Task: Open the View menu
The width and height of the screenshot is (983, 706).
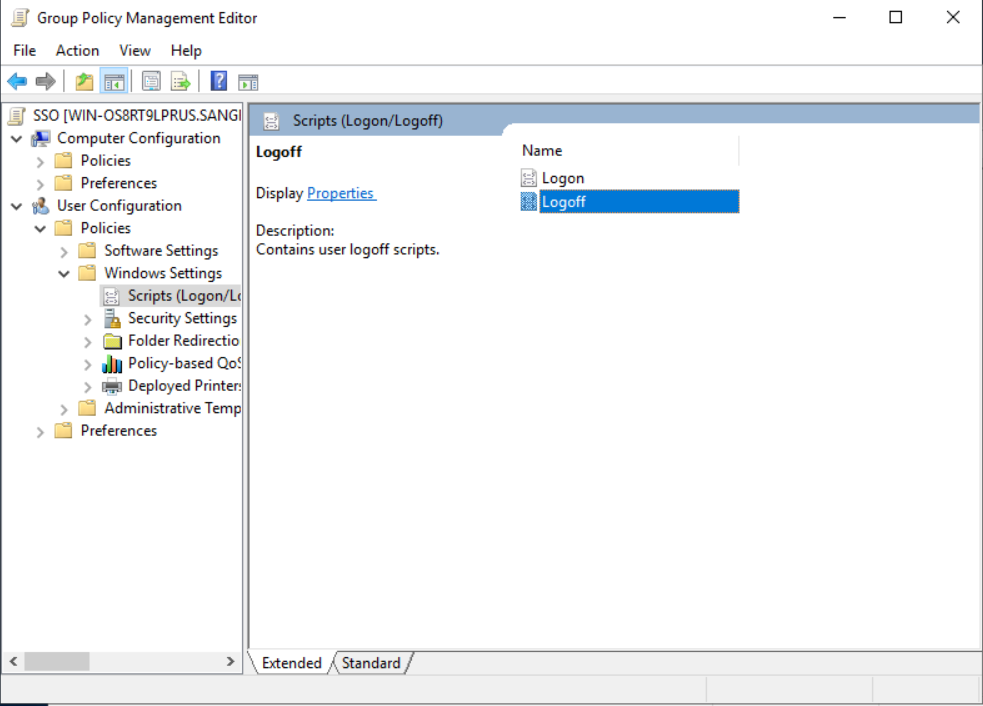Action: coord(135,51)
